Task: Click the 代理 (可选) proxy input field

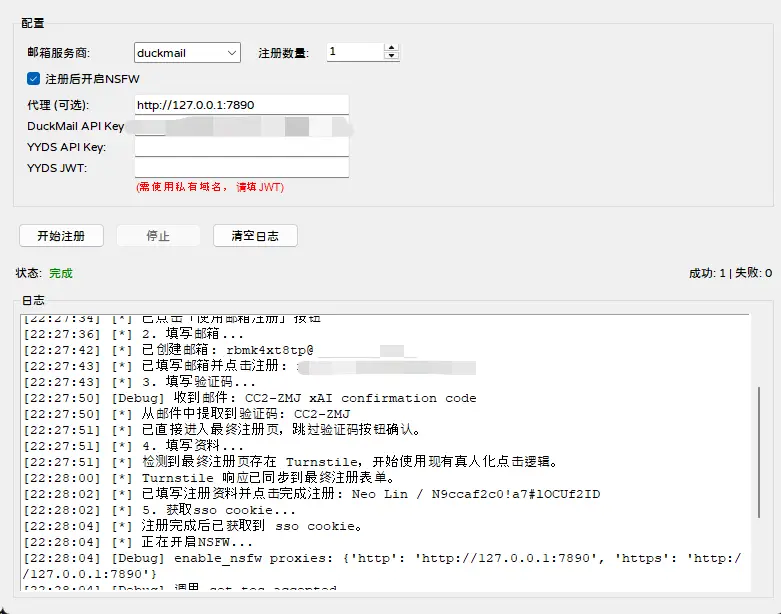Action: (x=242, y=105)
